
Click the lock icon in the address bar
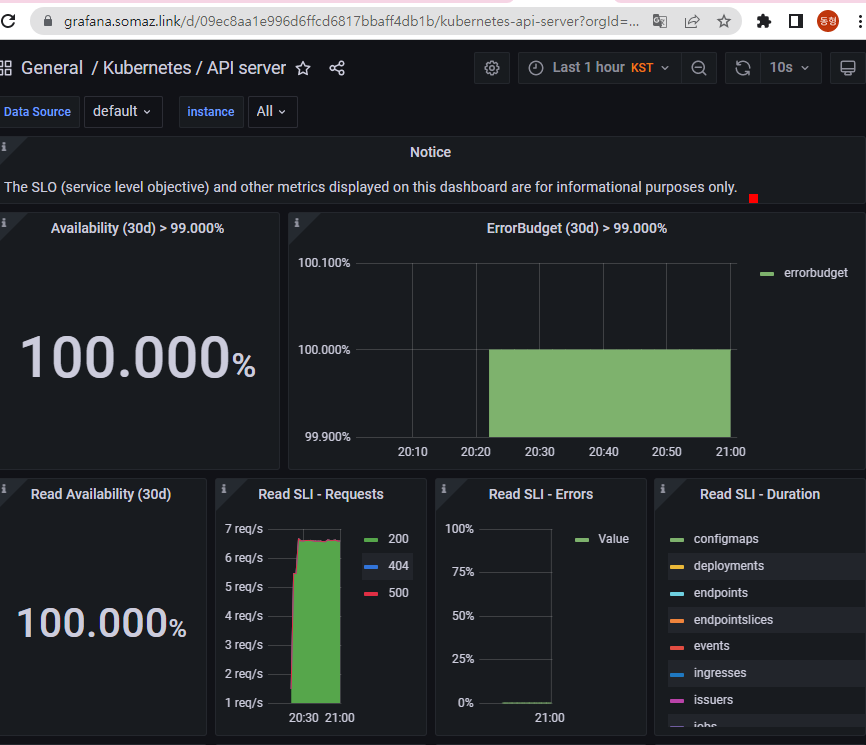click(47, 22)
